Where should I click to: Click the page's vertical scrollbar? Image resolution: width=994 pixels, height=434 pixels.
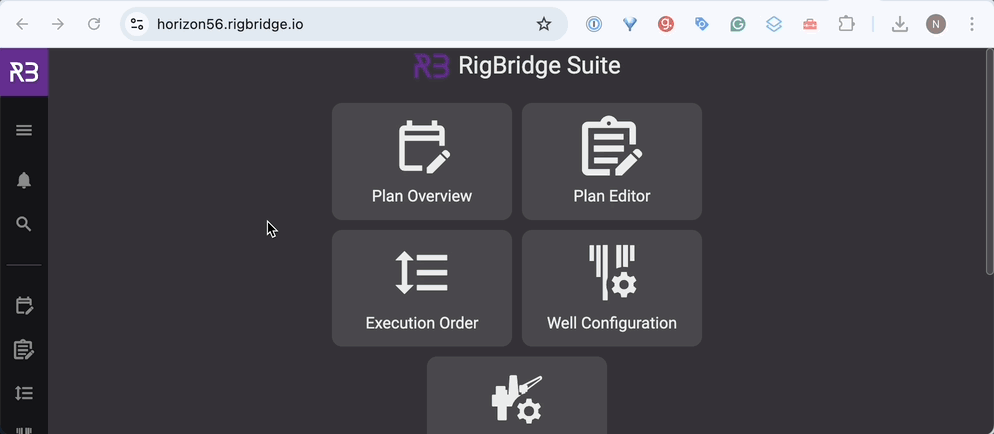(987, 160)
